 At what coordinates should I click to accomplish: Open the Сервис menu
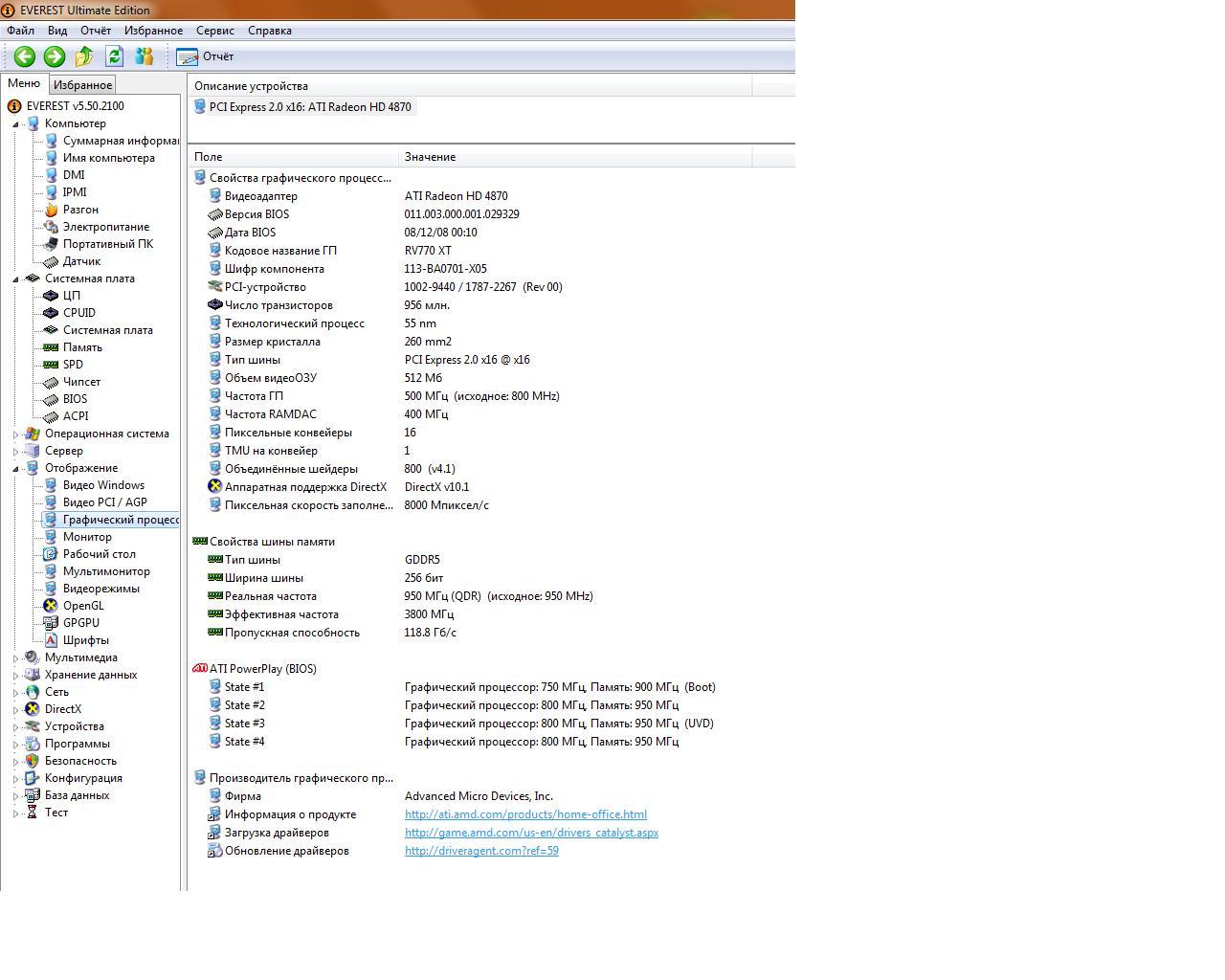point(215,31)
